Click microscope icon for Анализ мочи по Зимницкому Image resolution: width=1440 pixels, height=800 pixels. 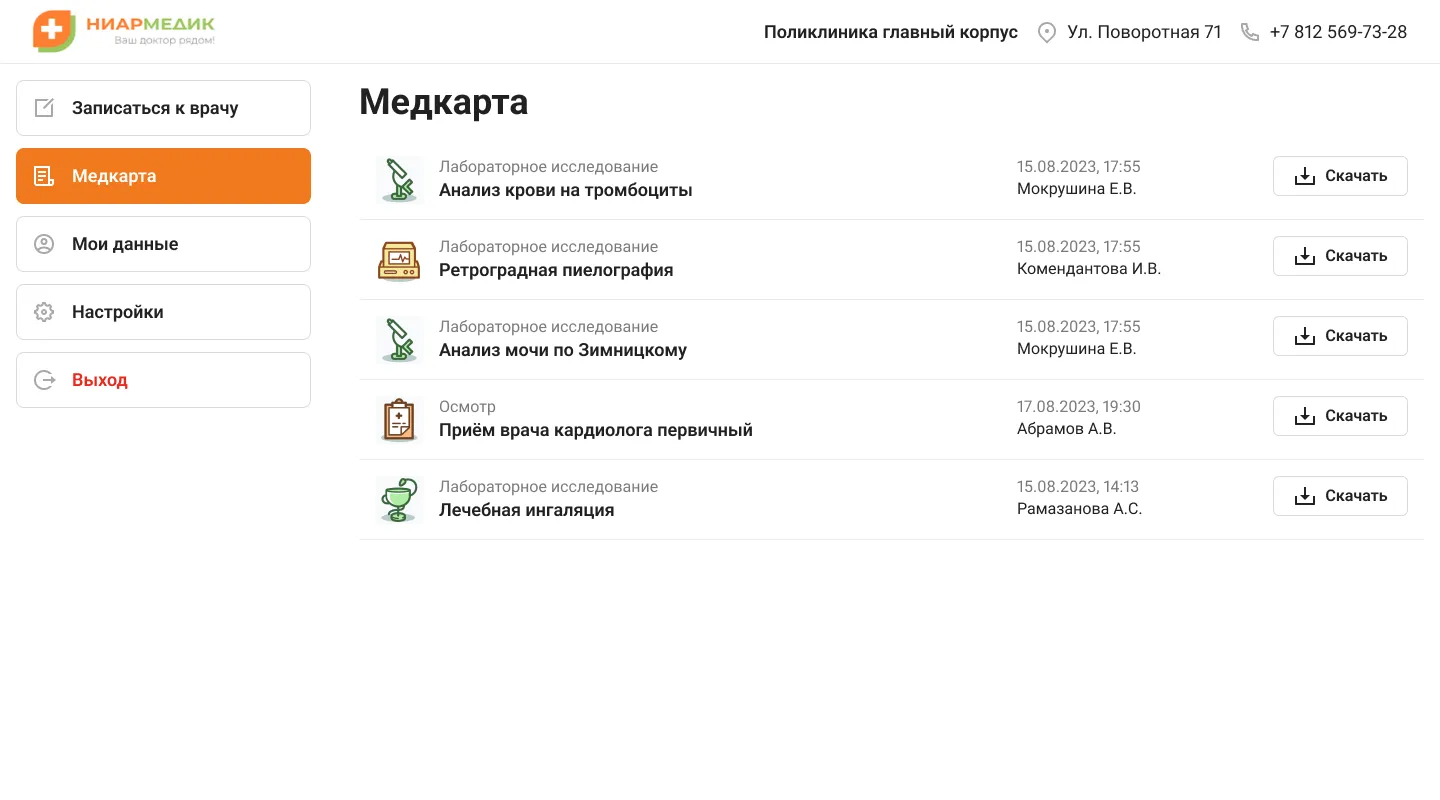(399, 340)
